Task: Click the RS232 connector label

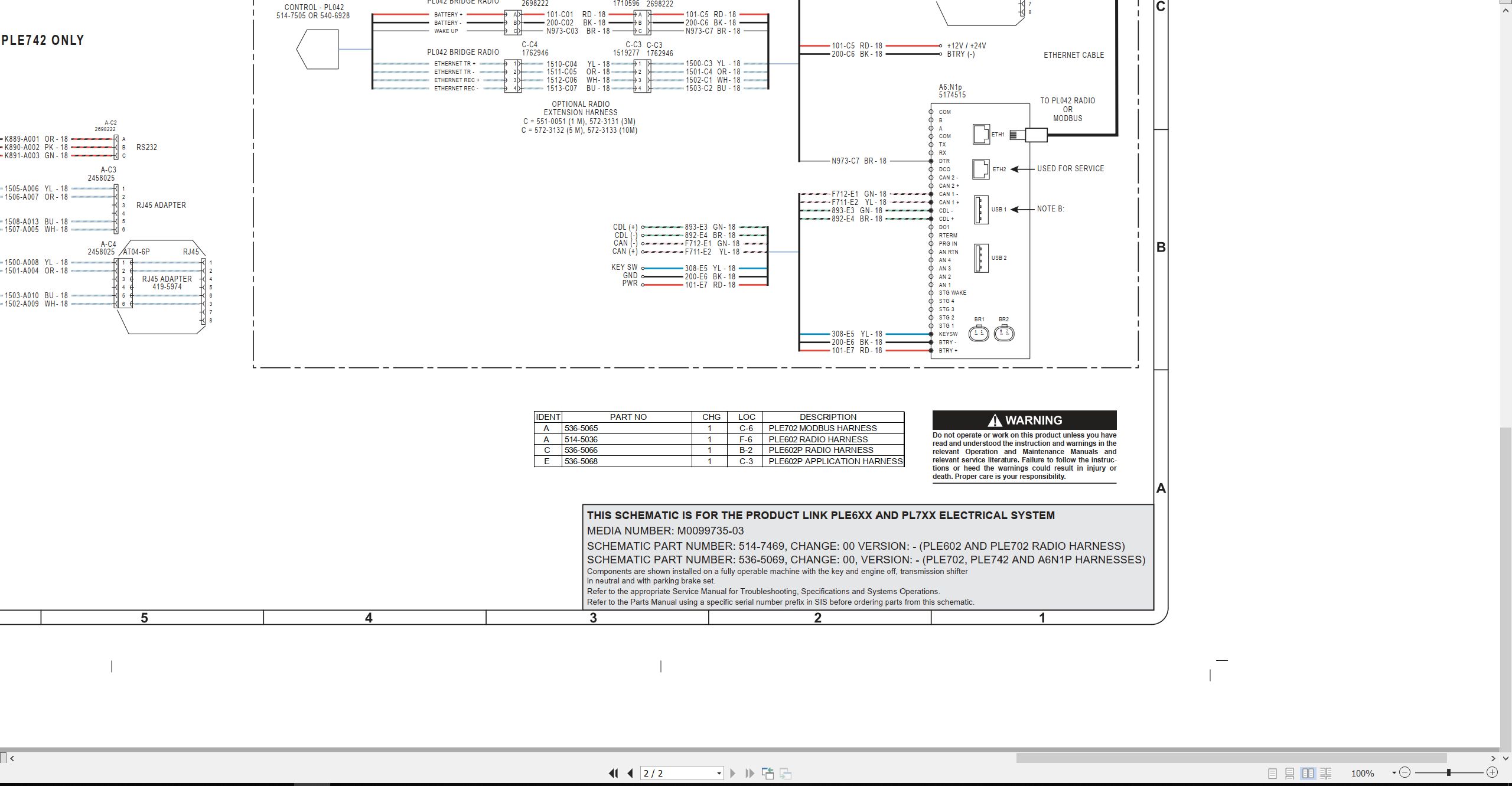Action: [x=146, y=148]
